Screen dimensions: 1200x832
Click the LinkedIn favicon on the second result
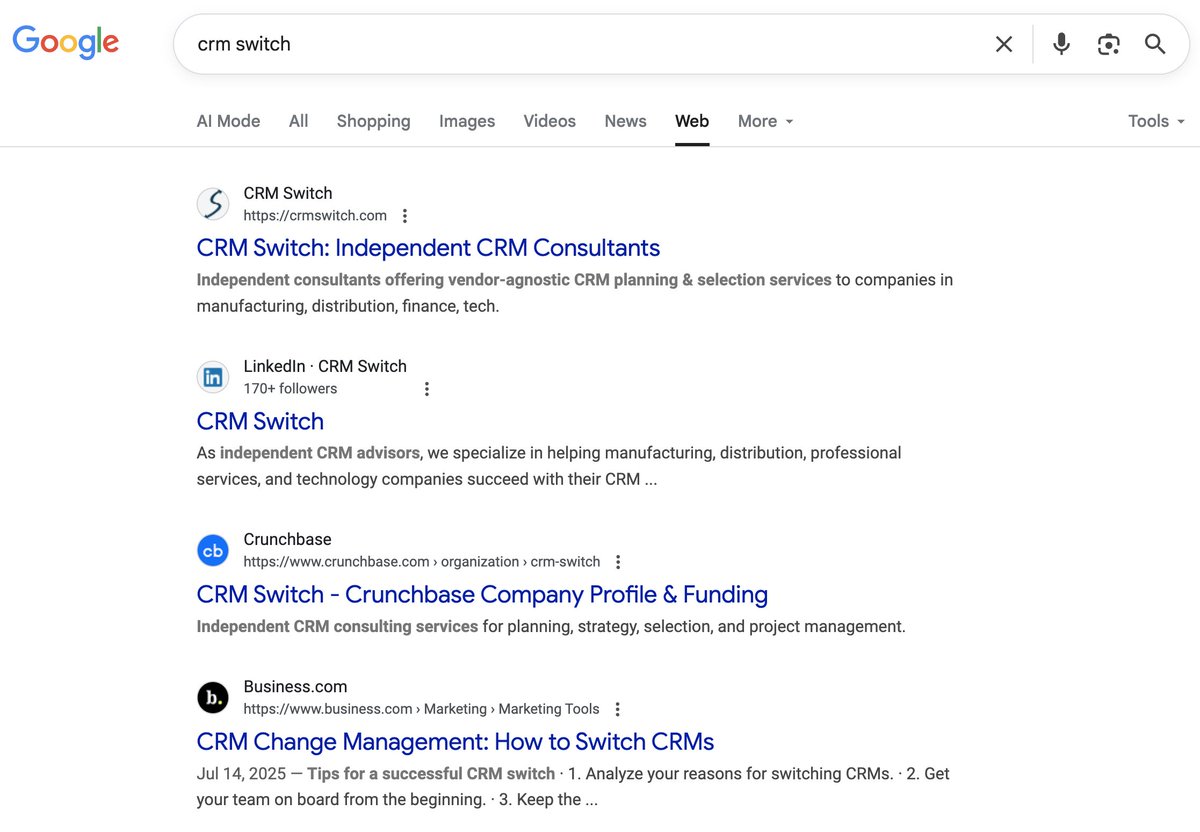coord(212,376)
